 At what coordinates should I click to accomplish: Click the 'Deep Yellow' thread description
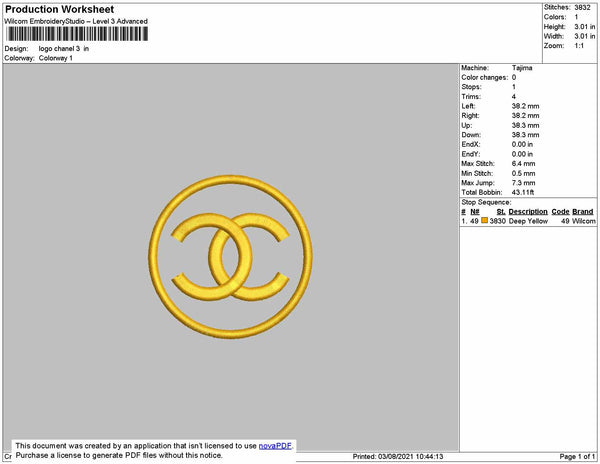528,221
